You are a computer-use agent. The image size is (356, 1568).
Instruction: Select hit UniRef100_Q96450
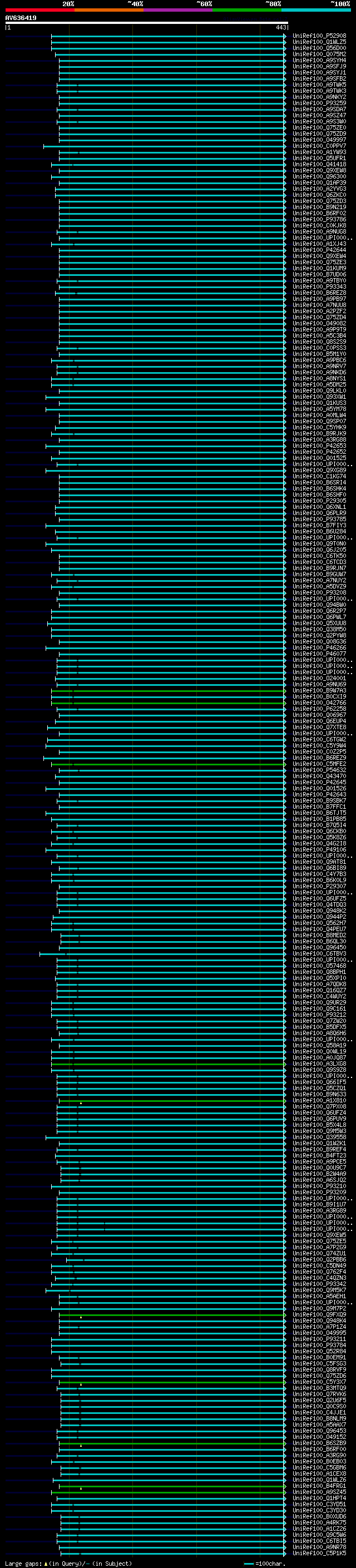[x=319, y=948]
